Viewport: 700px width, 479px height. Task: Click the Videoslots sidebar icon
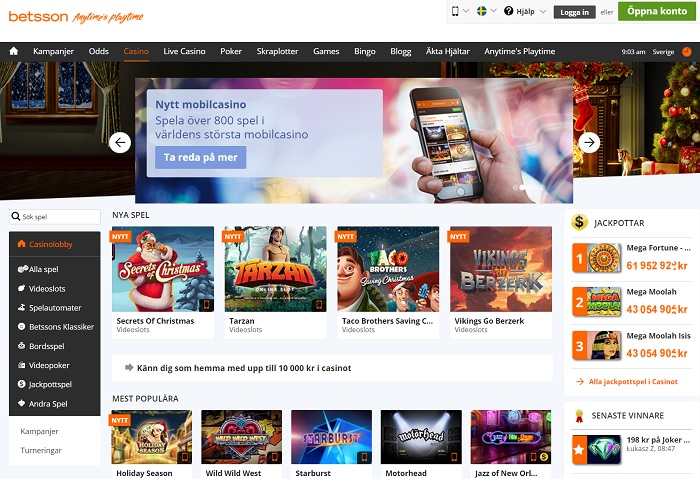21,288
